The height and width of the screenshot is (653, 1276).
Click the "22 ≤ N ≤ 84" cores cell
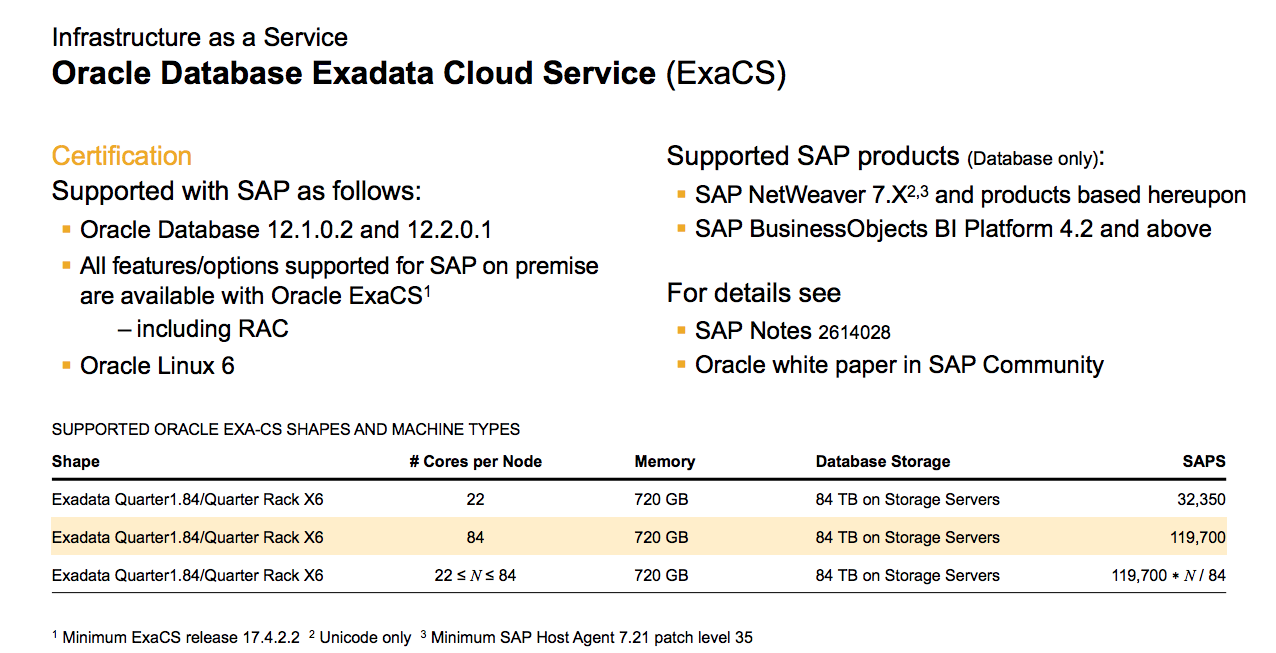coord(475,575)
